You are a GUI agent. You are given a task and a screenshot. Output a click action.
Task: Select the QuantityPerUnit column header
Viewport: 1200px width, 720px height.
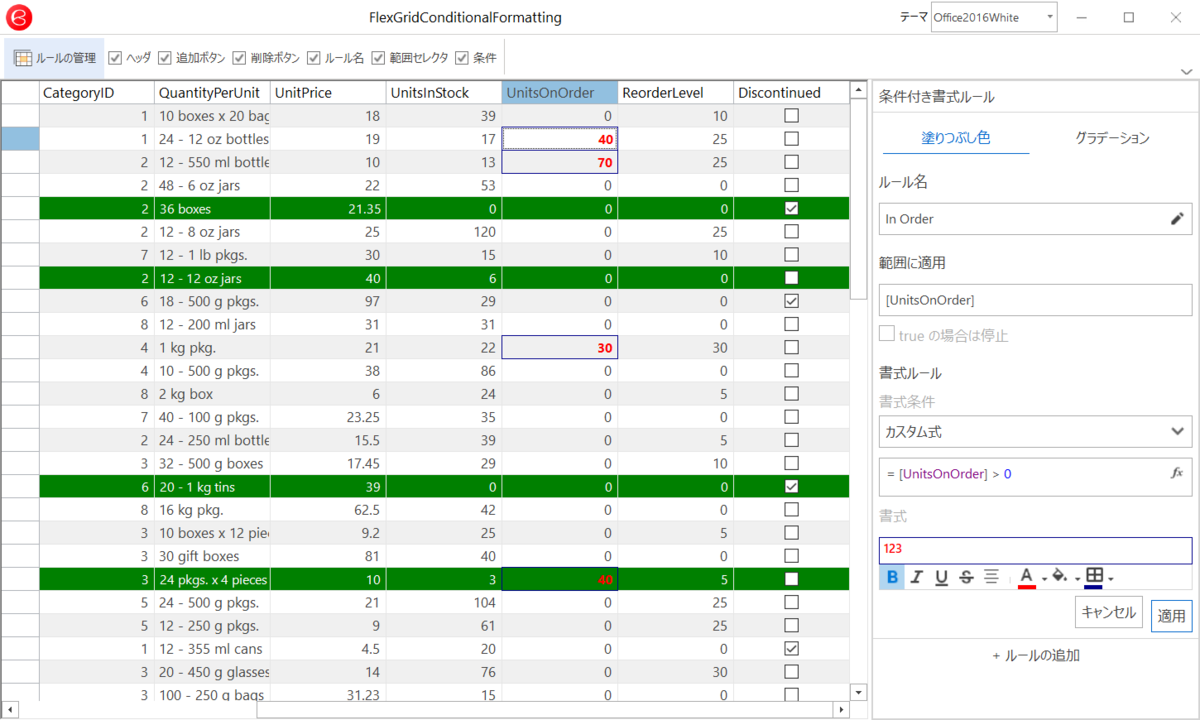[212, 93]
